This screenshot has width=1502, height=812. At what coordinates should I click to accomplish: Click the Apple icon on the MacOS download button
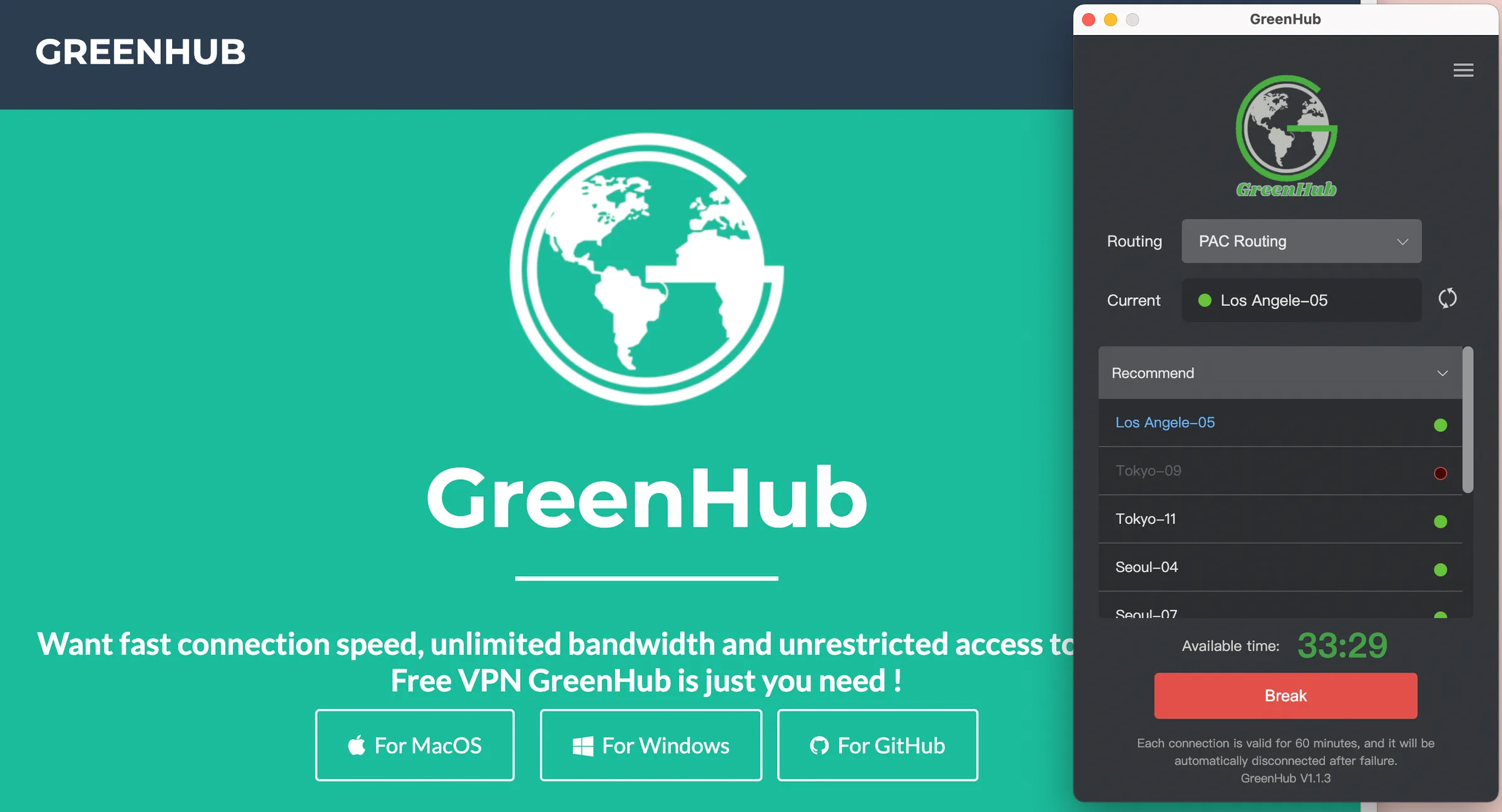pos(357,744)
